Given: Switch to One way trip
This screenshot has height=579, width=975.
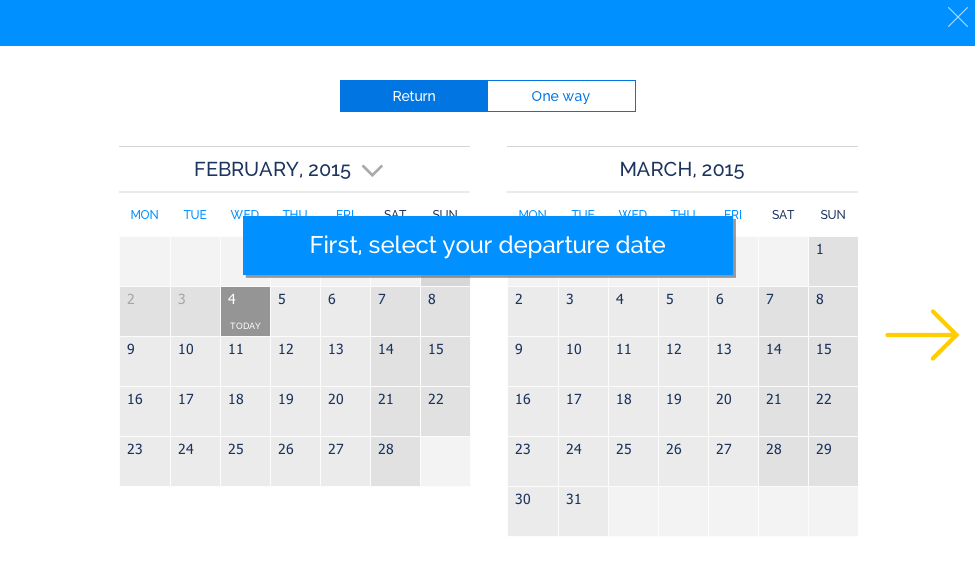Looking at the screenshot, I should 561,96.
